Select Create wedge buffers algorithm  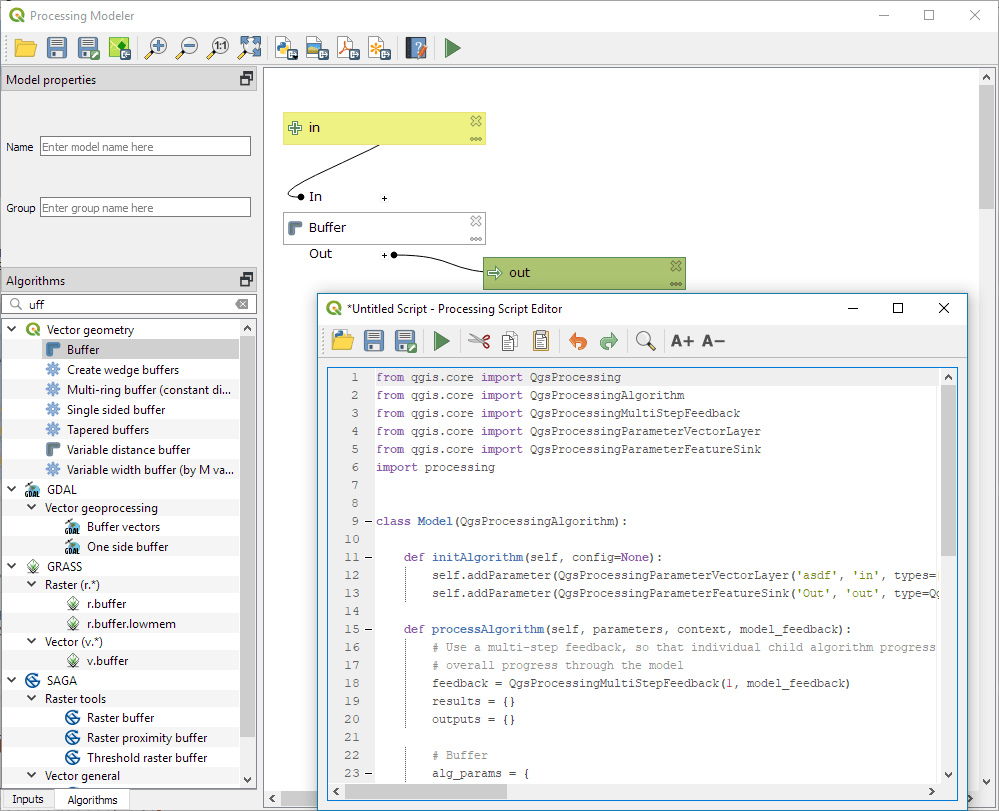click(x=123, y=370)
